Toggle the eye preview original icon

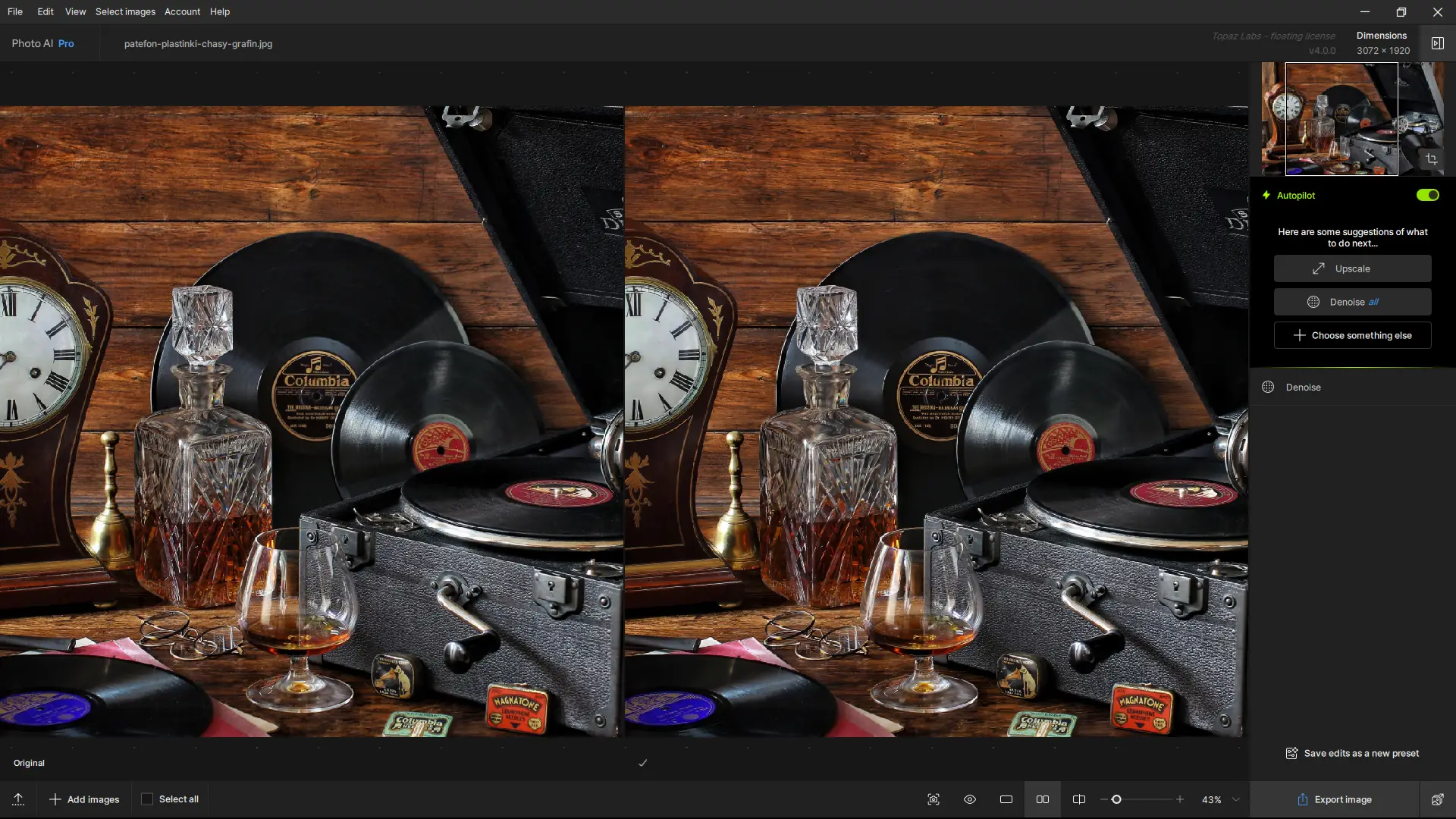970,799
